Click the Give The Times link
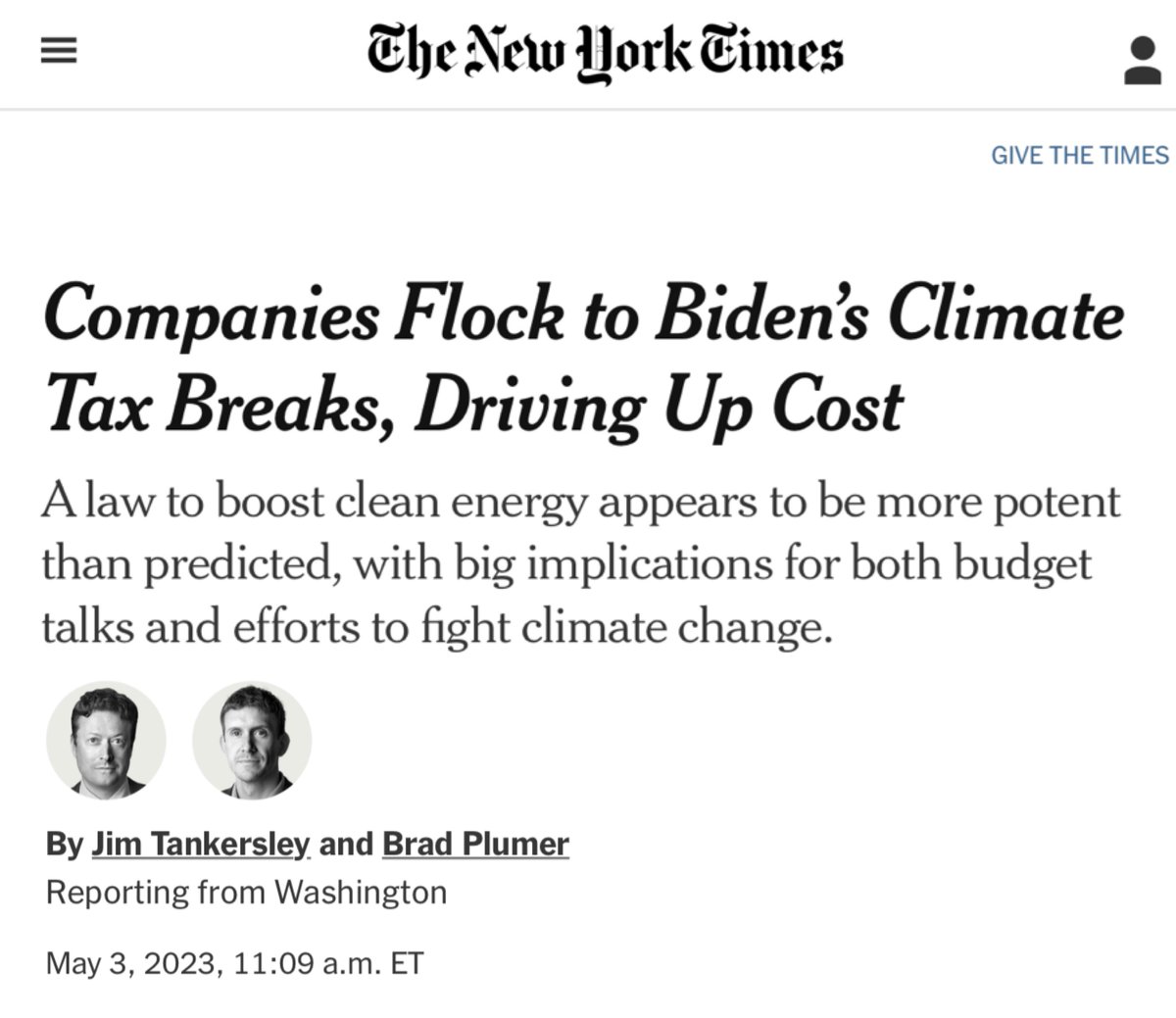 (x=1080, y=156)
